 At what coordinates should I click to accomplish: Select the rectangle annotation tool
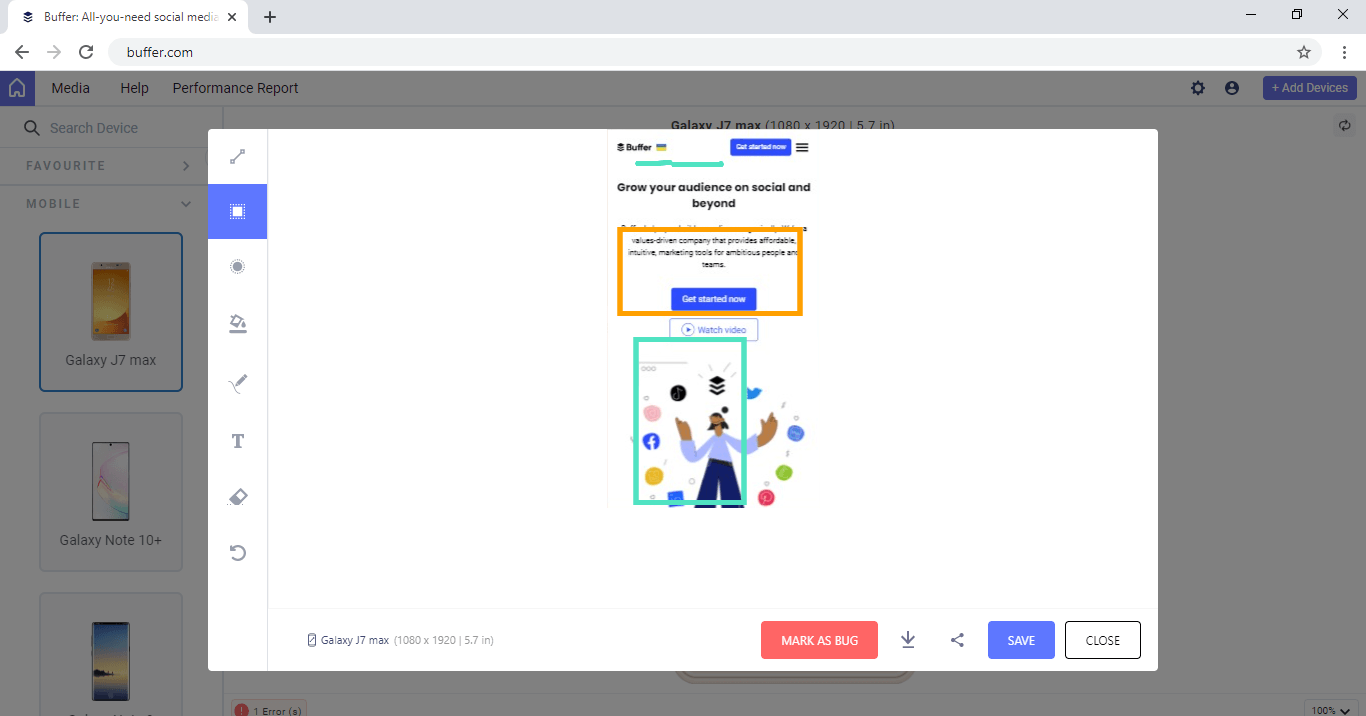[x=237, y=211]
